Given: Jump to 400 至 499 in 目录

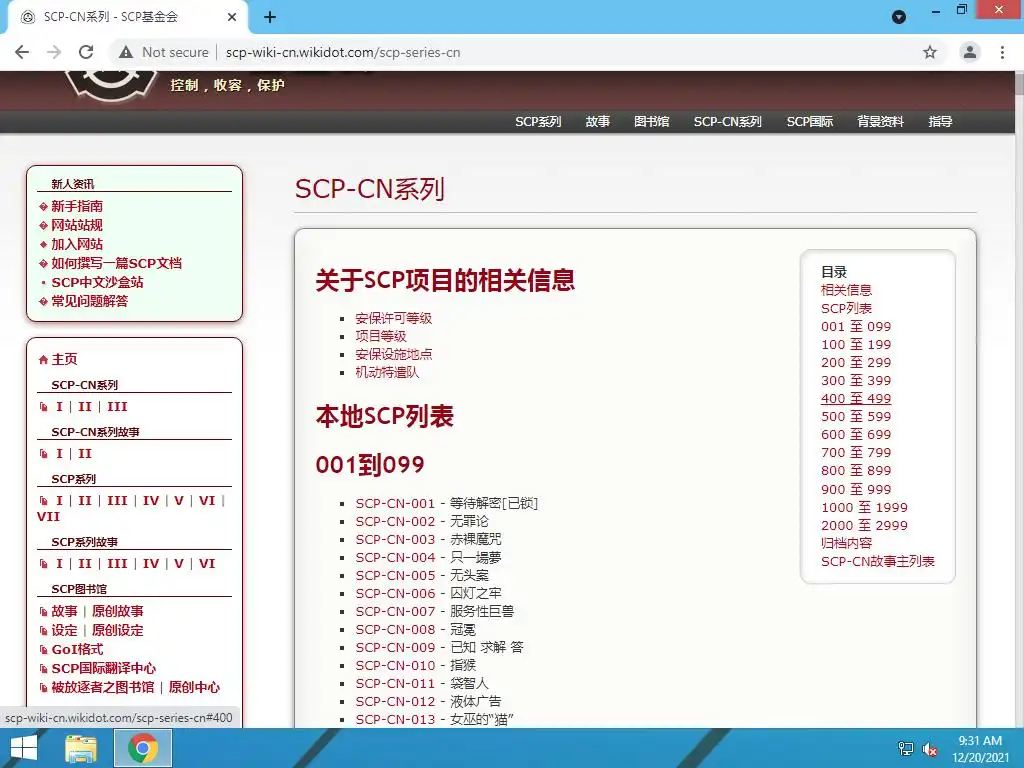Looking at the screenshot, I should [856, 398].
